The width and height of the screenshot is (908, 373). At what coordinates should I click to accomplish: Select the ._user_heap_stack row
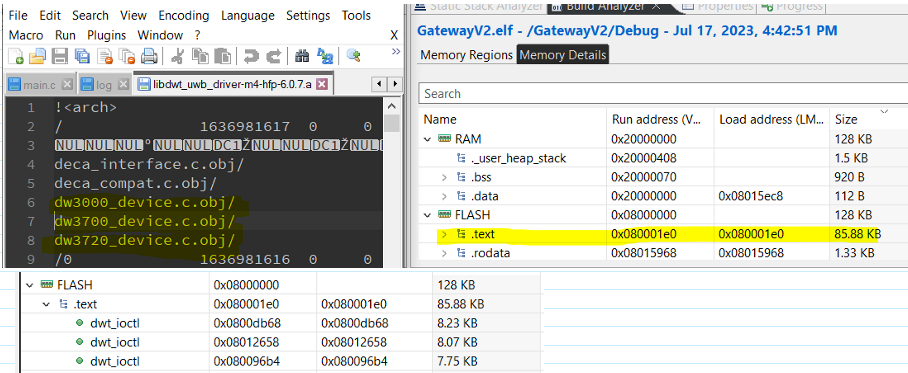(662, 158)
